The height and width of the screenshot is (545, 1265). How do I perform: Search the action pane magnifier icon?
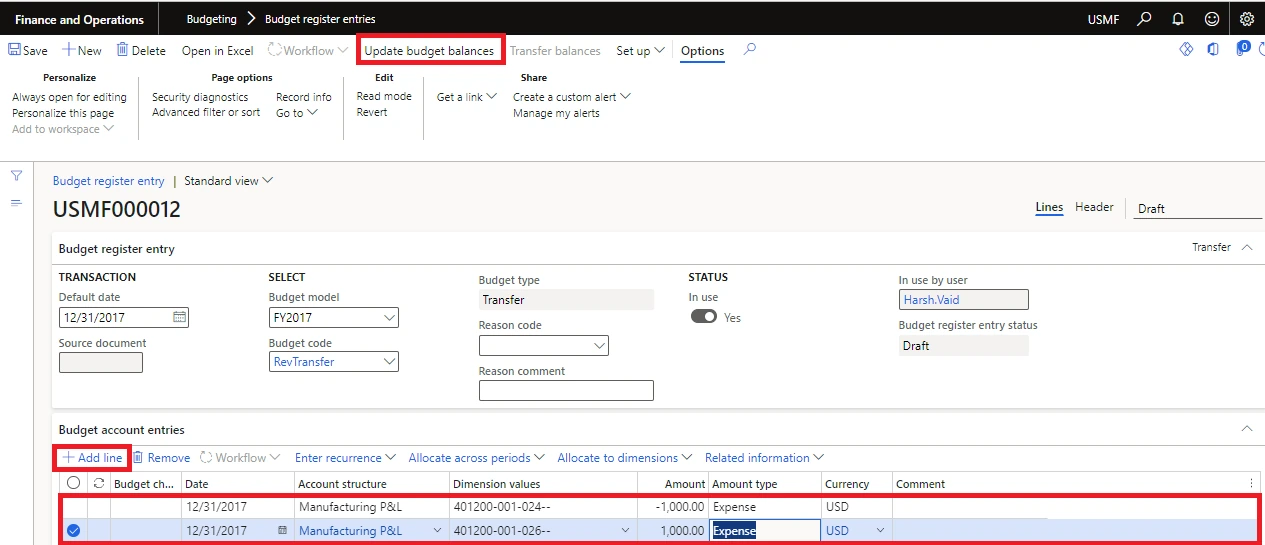(x=750, y=49)
